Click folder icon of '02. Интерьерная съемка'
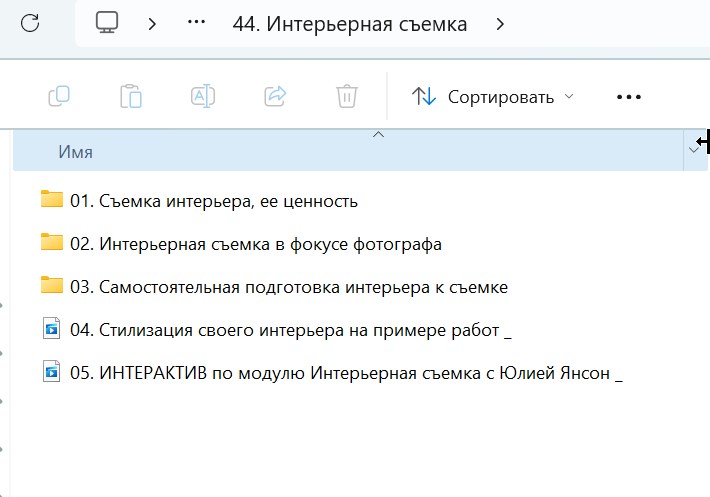 point(52,242)
